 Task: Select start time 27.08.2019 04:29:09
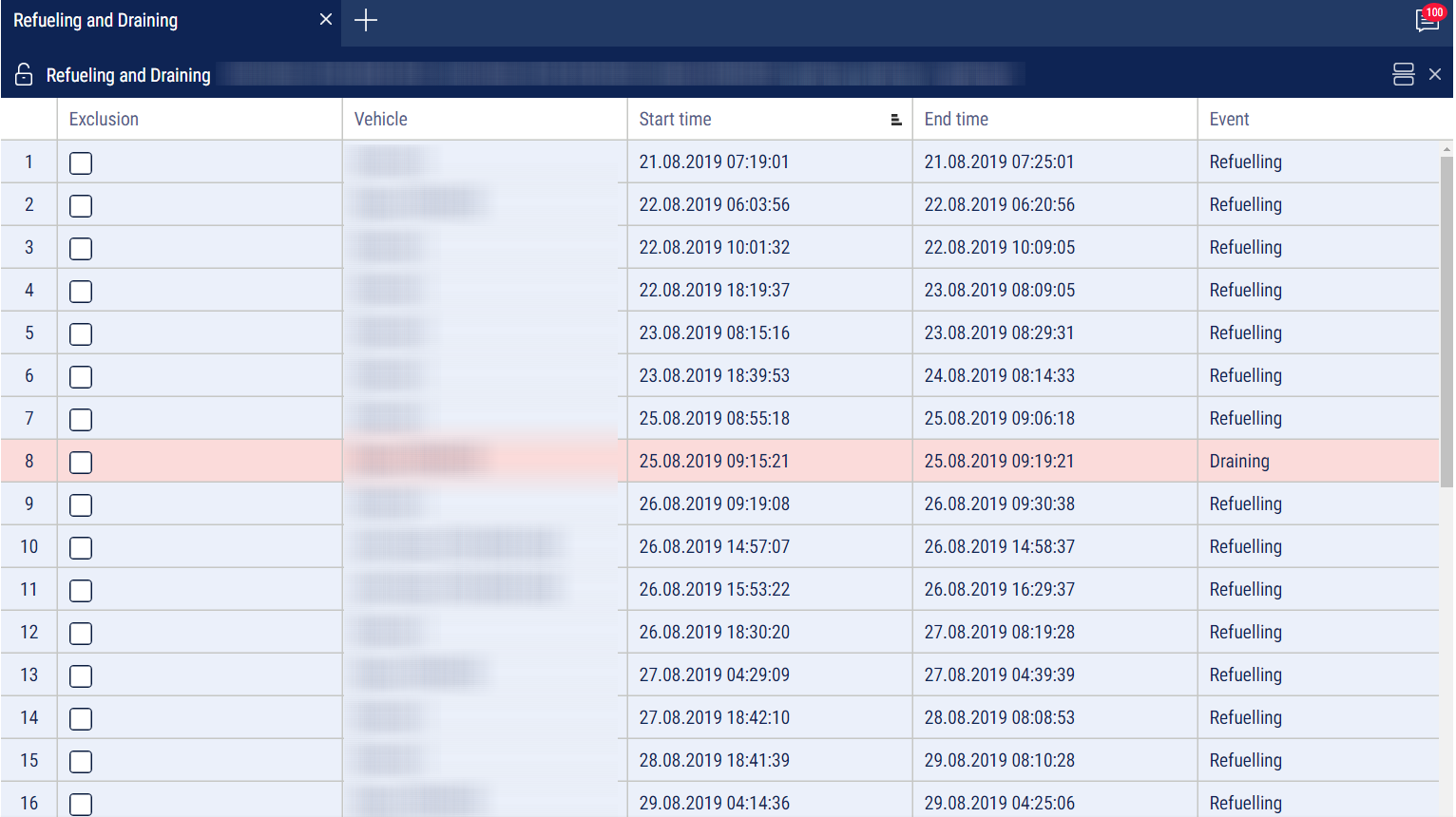(714, 674)
